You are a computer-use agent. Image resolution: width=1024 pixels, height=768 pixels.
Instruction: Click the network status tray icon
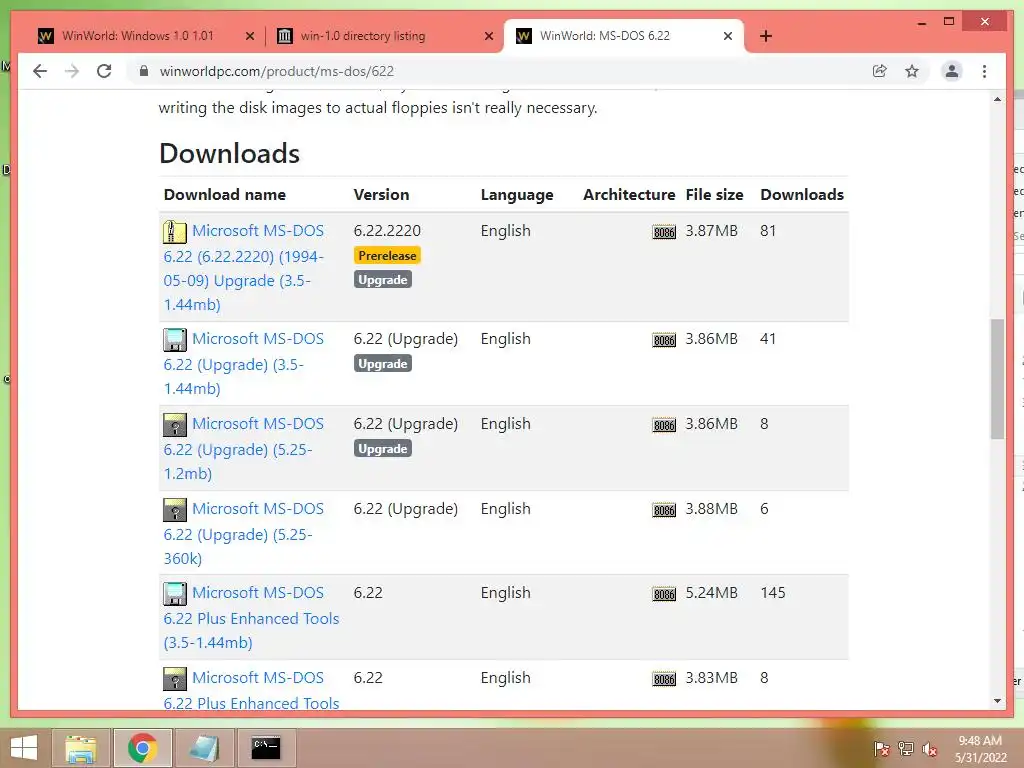point(906,749)
